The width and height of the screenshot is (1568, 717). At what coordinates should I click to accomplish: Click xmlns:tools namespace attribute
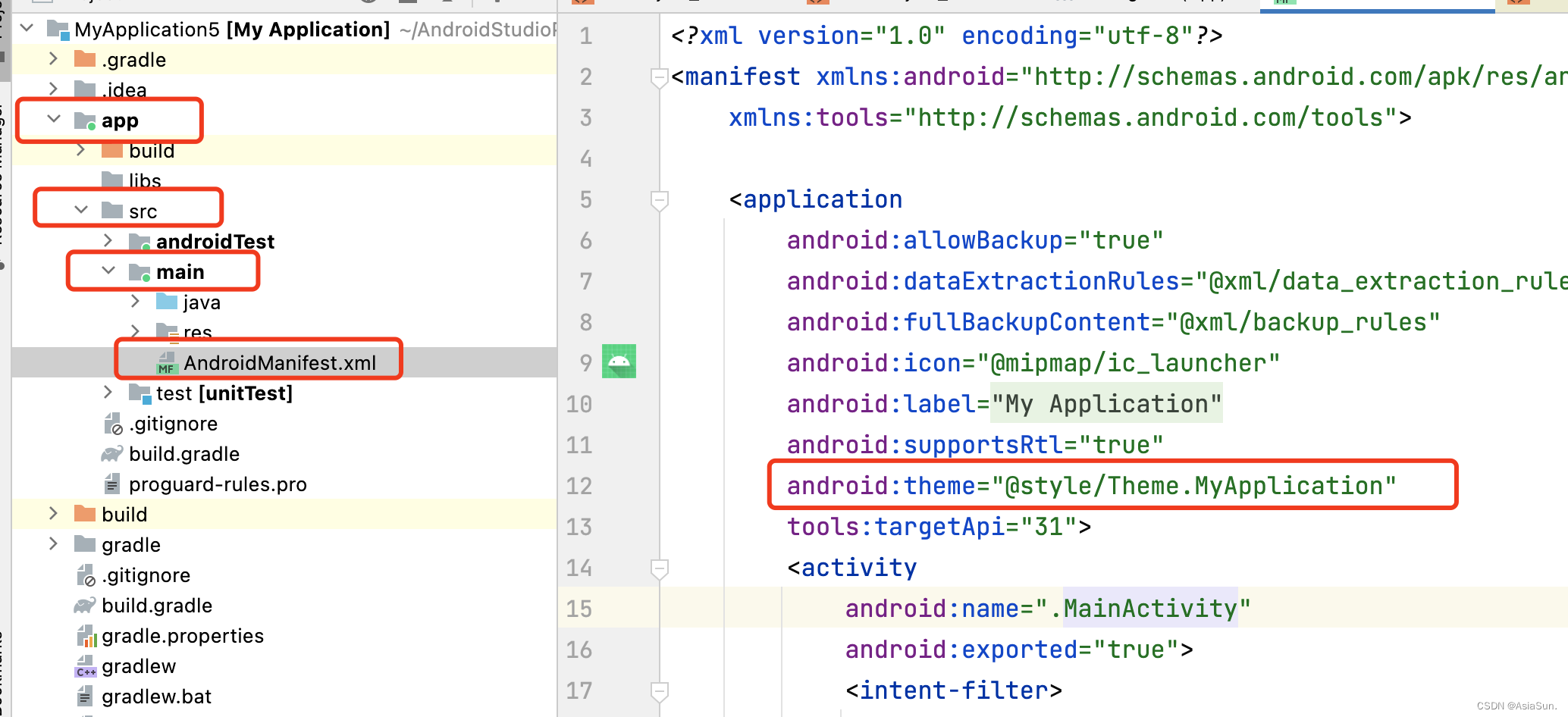tap(1063, 117)
